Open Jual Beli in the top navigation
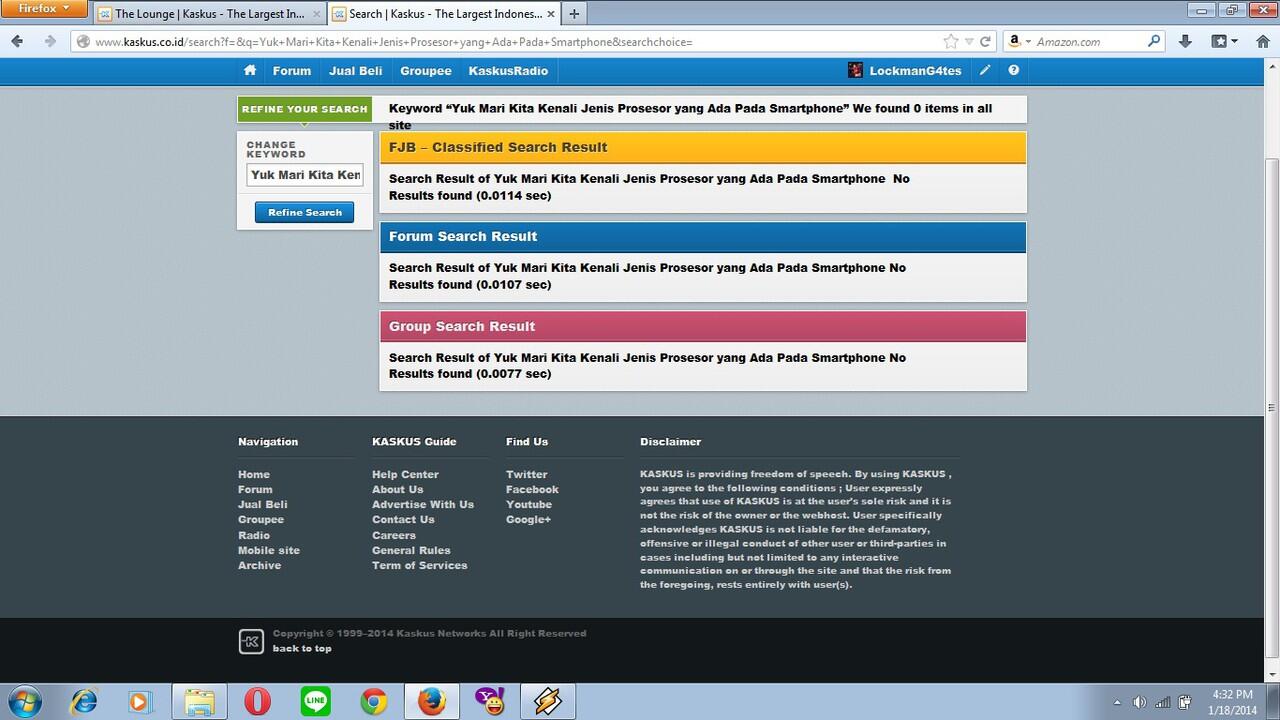1280x720 pixels. click(356, 71)
